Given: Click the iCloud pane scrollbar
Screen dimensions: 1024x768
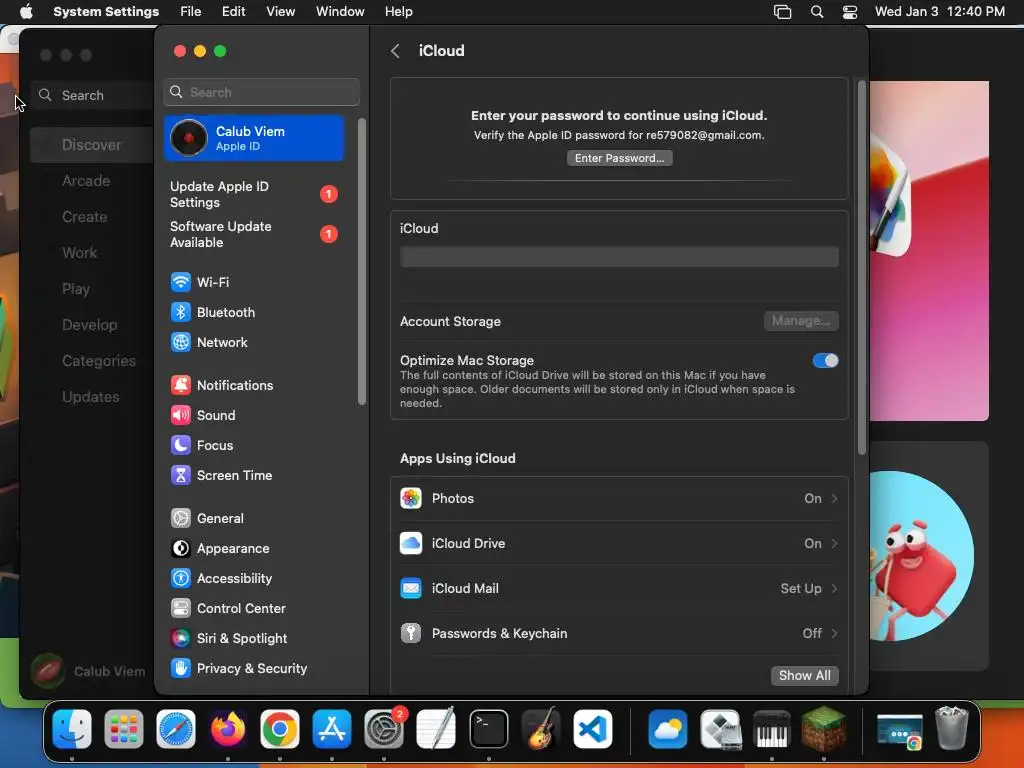Looking at the screenshot, I should (861, 268).
